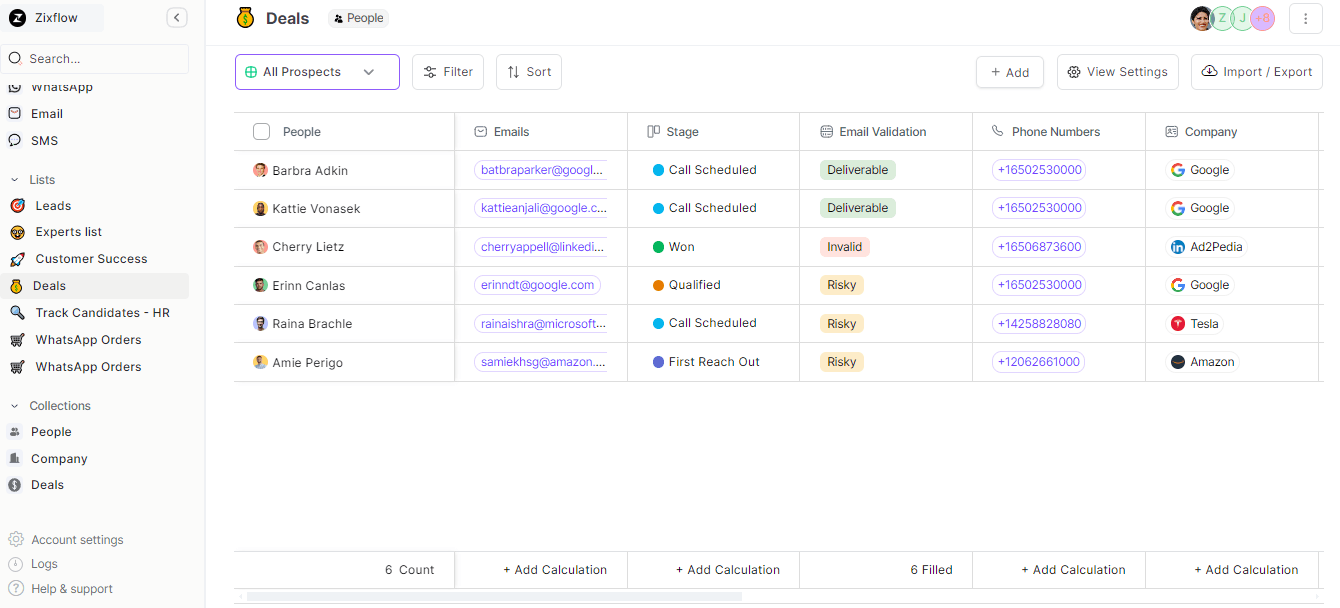1340x608 pixels.
Task: Collapse the sidebar with the chevron button
Action: click(x=177, y=17)
